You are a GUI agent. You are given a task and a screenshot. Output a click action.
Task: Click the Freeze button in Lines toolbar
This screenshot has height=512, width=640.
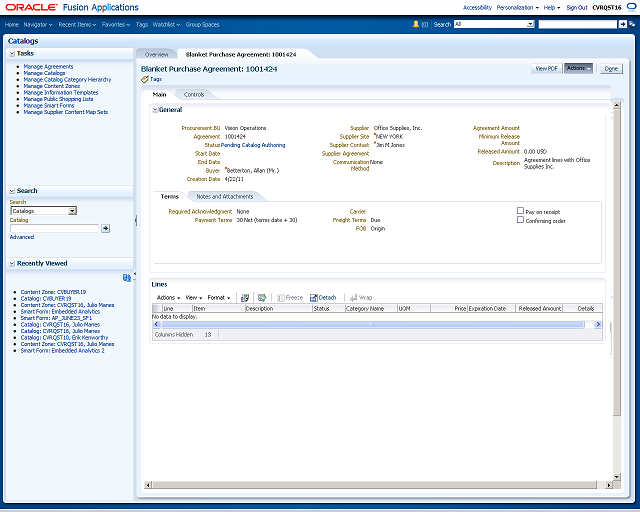click(290, 298)
